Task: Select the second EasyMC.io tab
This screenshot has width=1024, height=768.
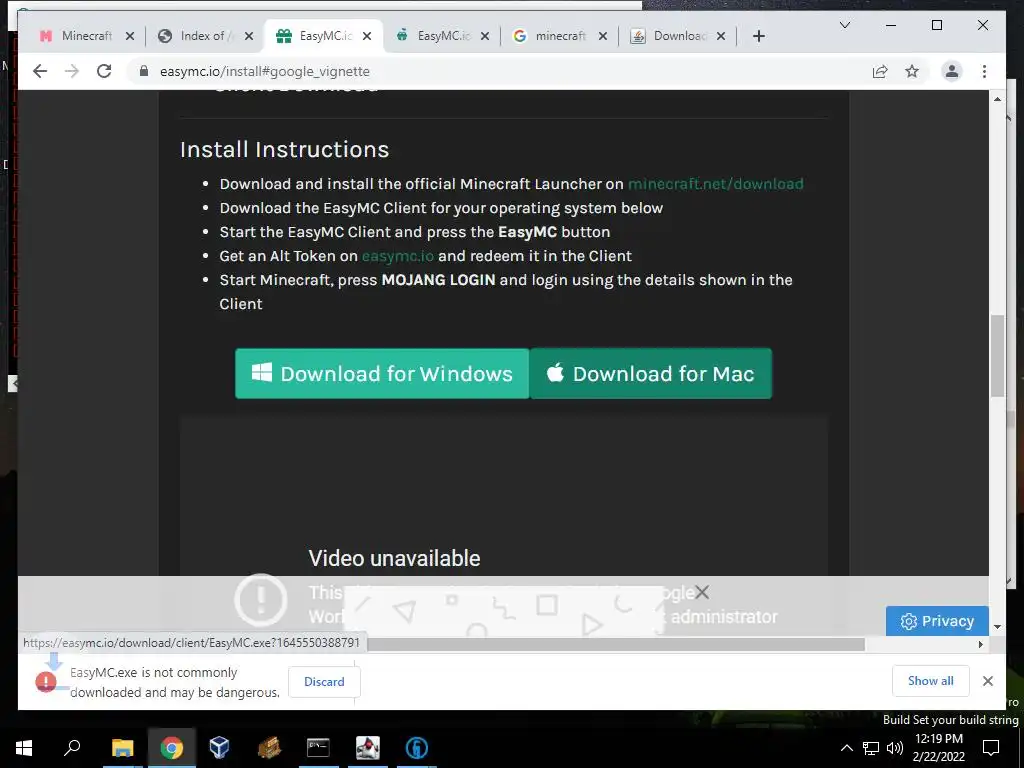Action: click(436, 36)
